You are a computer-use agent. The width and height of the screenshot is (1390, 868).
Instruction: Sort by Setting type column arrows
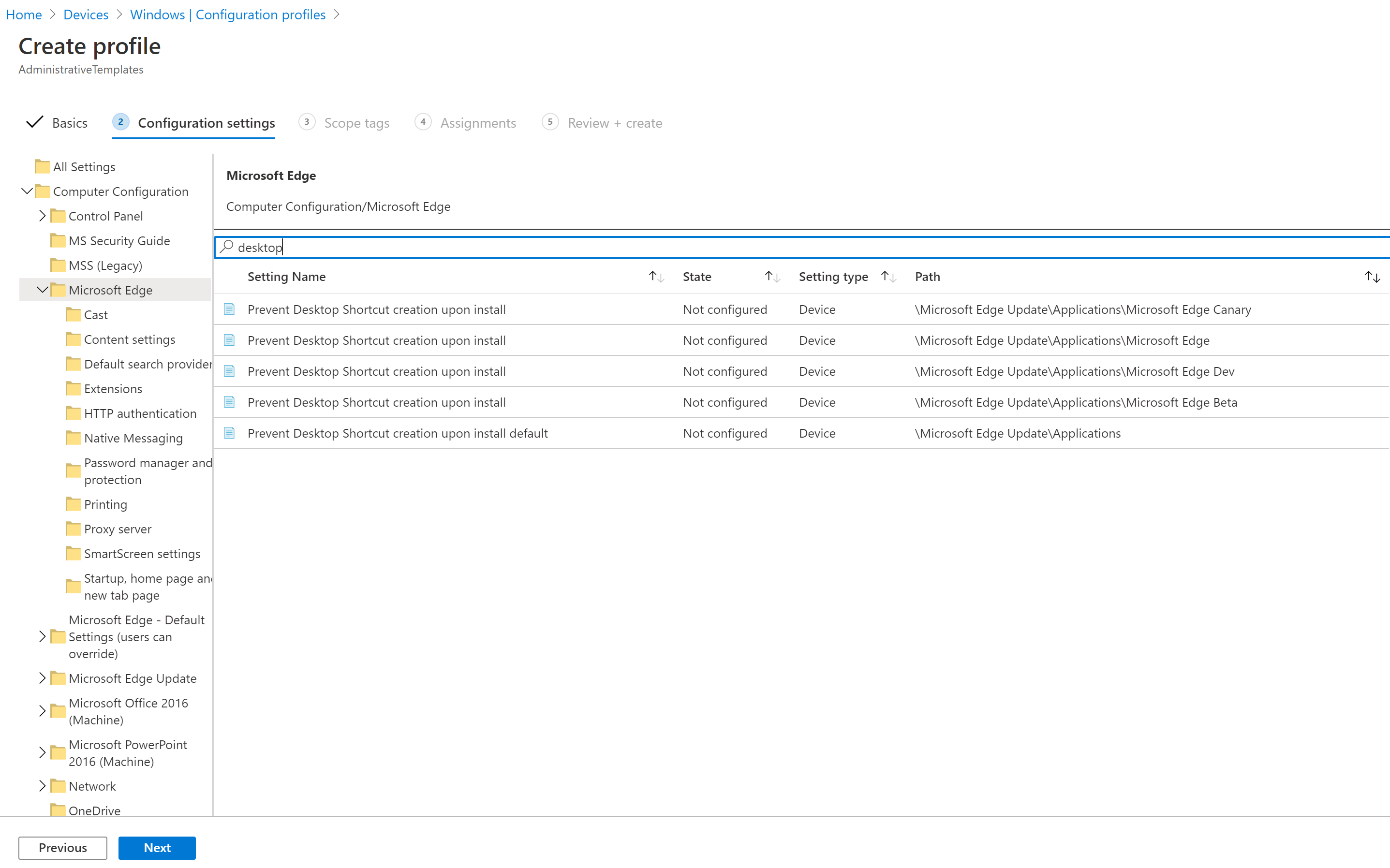coord(888,277)
